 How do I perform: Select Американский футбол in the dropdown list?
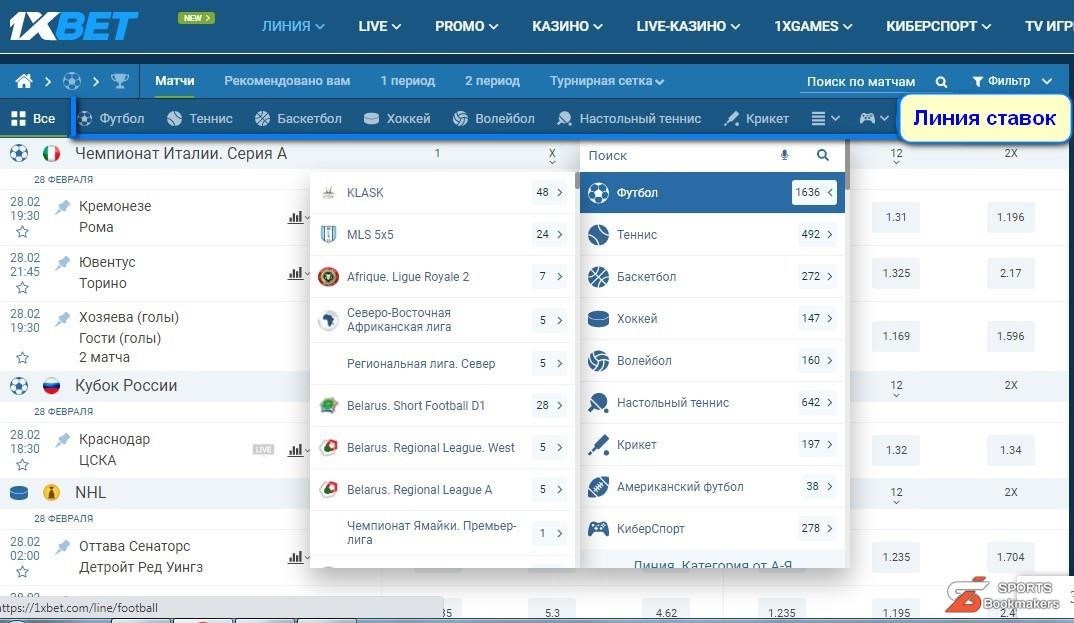(712, 487)
